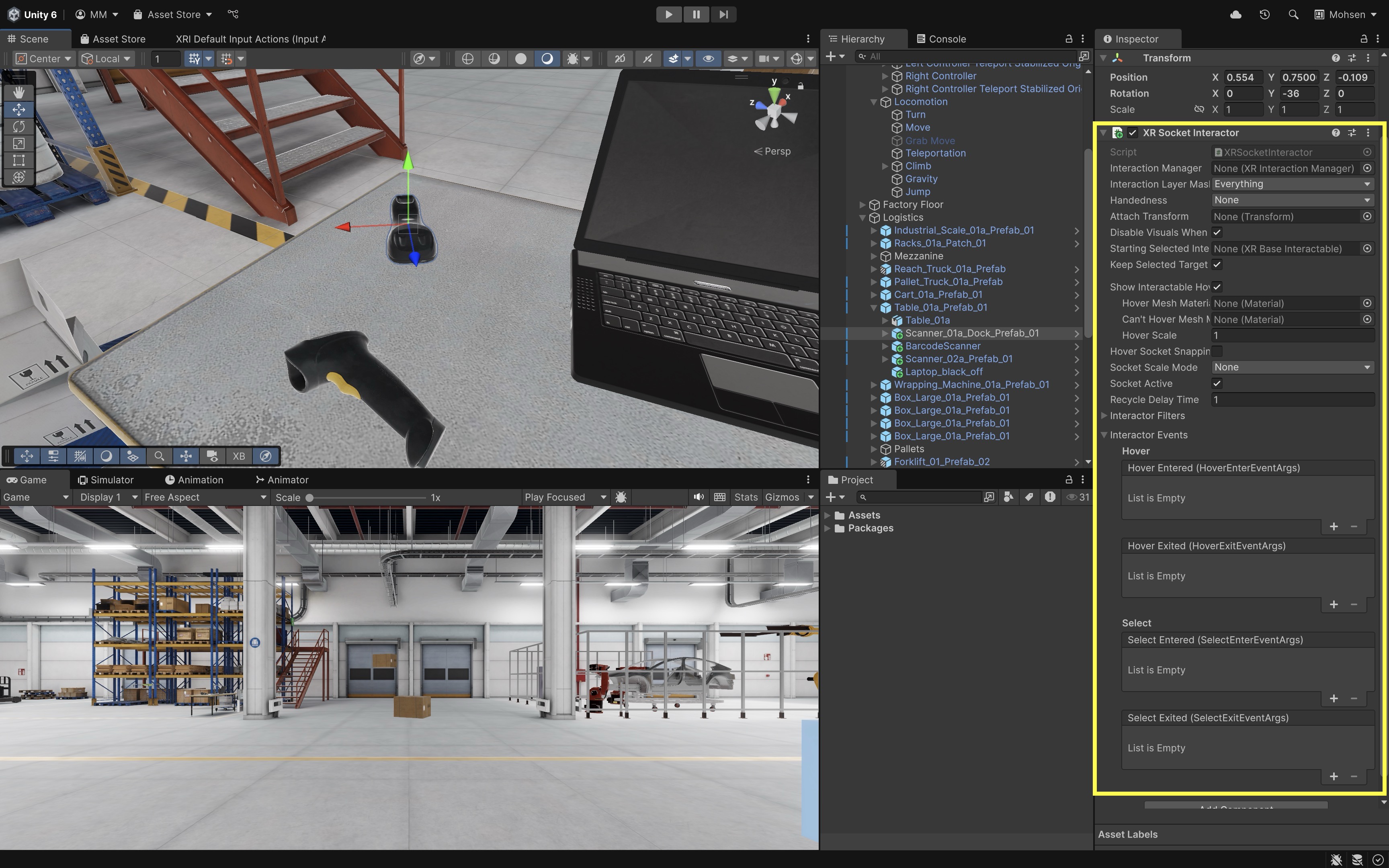Click the global Search magnifier icon

(1293, 14)
